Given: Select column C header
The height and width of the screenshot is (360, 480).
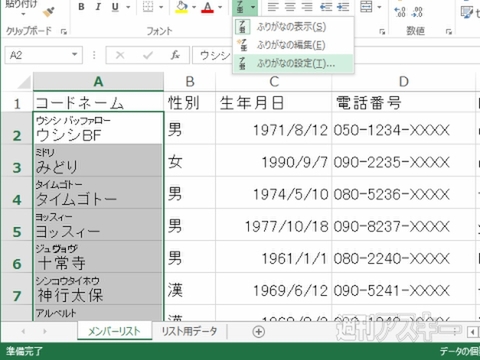Looking at the screenshot, I should [274, 81].
